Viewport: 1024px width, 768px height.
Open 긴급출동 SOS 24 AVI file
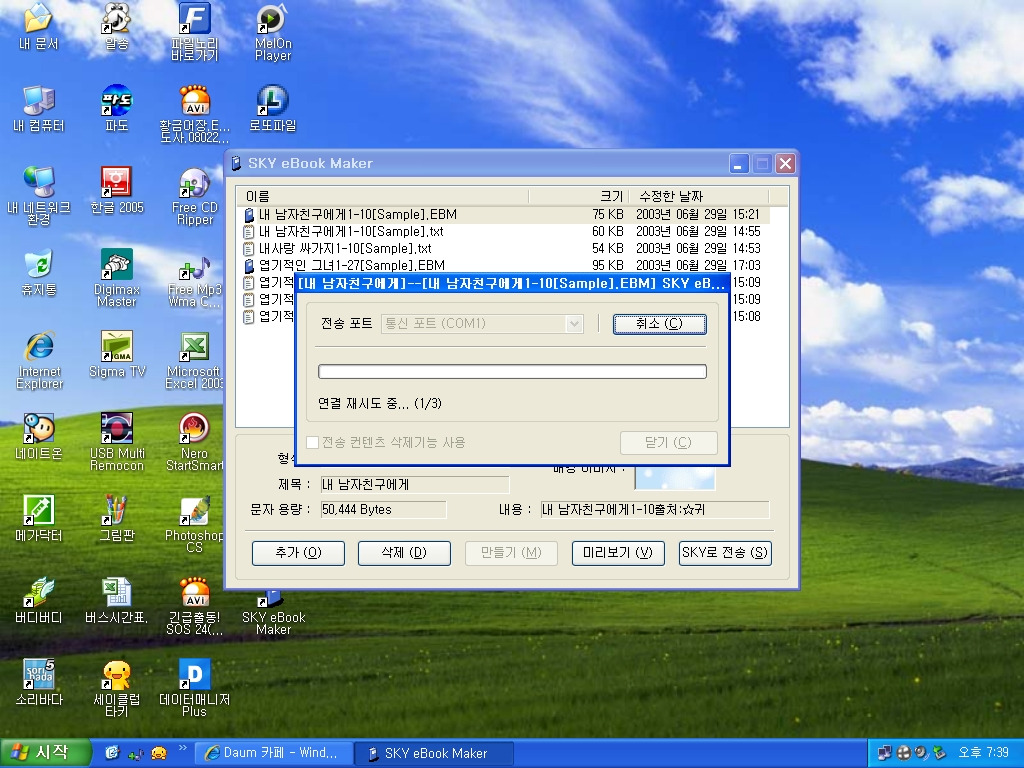coord(195,605)
